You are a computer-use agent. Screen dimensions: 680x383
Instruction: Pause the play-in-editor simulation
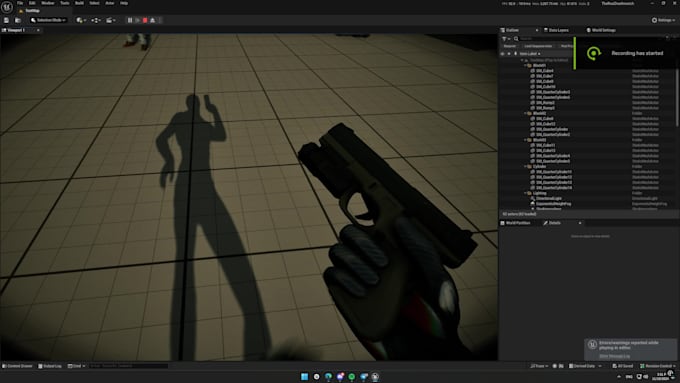130,20
